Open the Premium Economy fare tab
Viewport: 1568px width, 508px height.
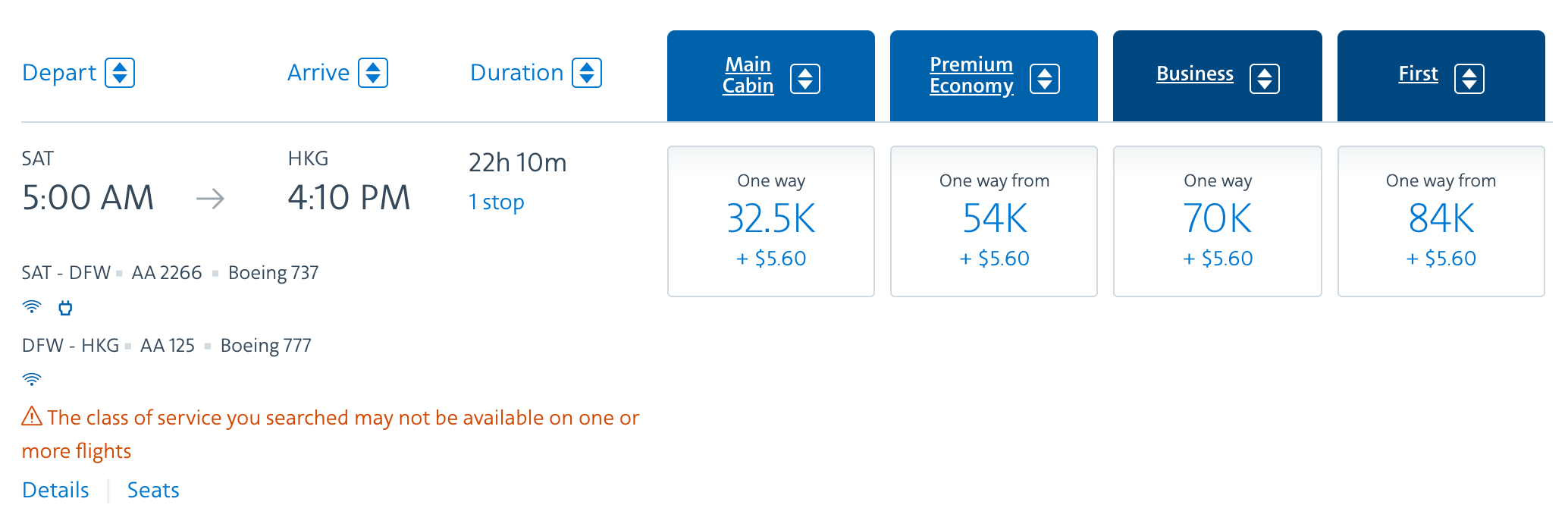click(x=971, y=75)
